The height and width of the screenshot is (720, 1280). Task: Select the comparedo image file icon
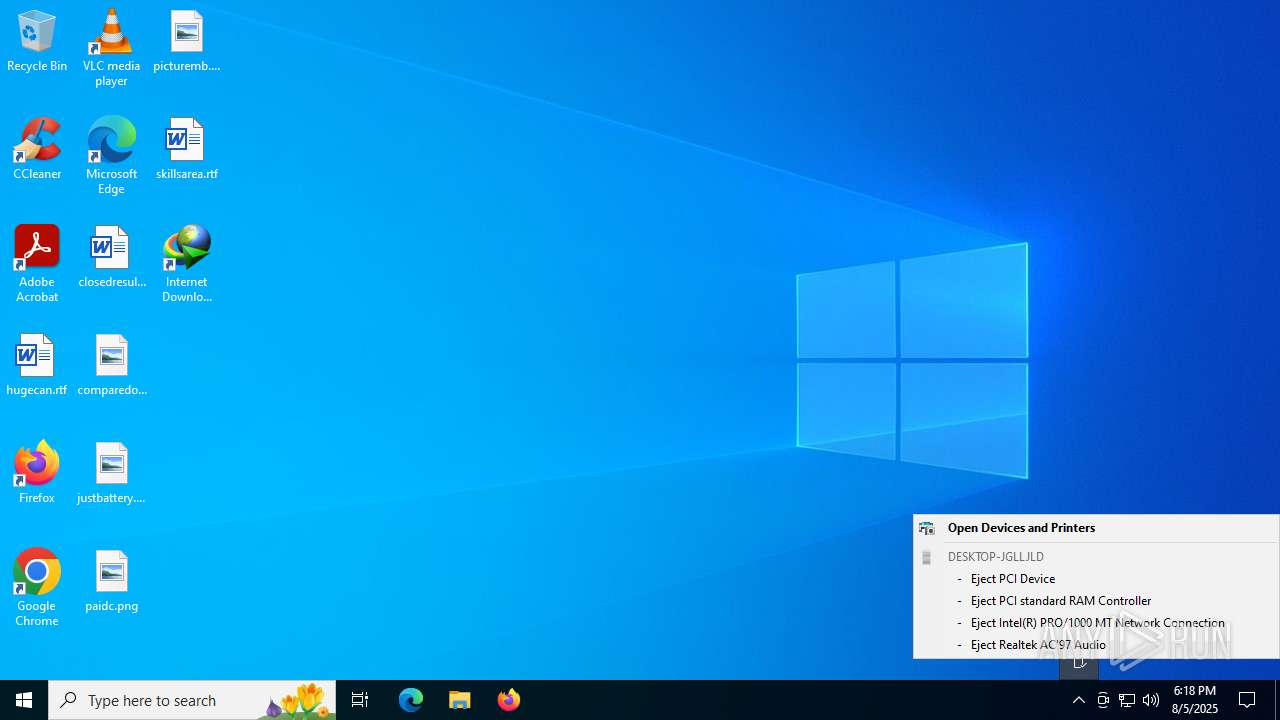[x=111, y=366]
